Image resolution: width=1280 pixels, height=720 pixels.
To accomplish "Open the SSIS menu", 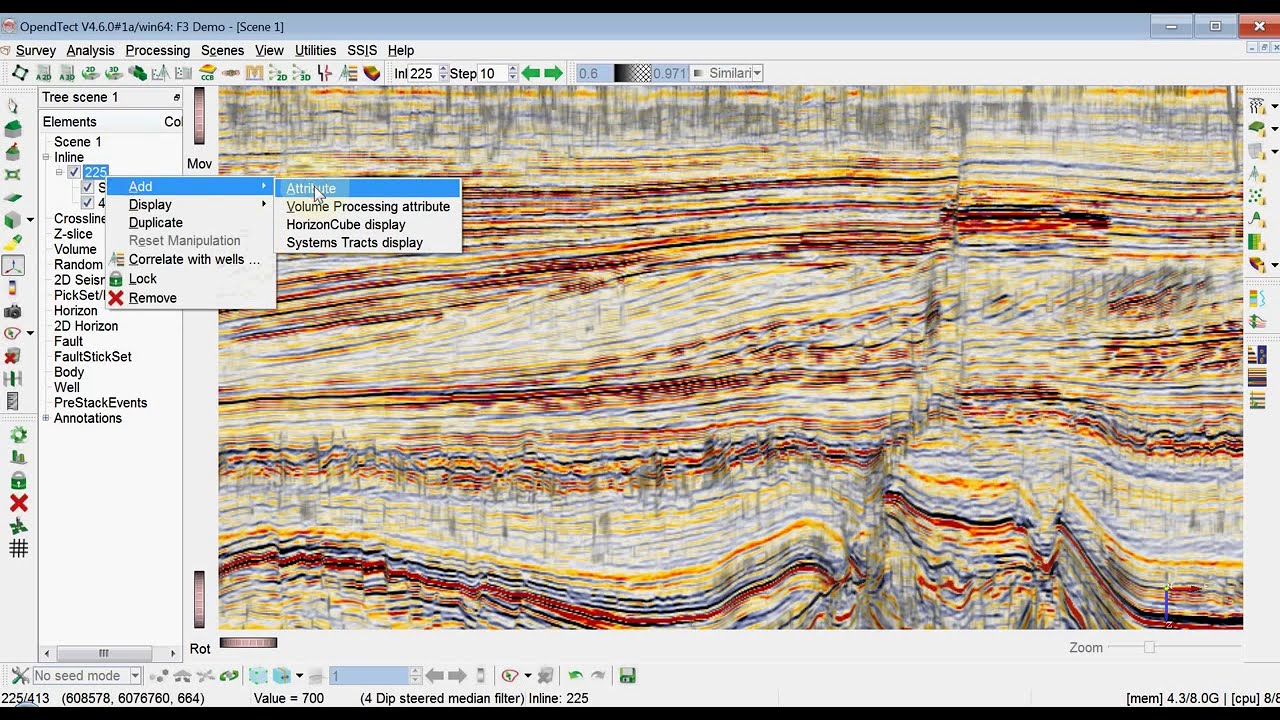I will (x=362, y=50).
